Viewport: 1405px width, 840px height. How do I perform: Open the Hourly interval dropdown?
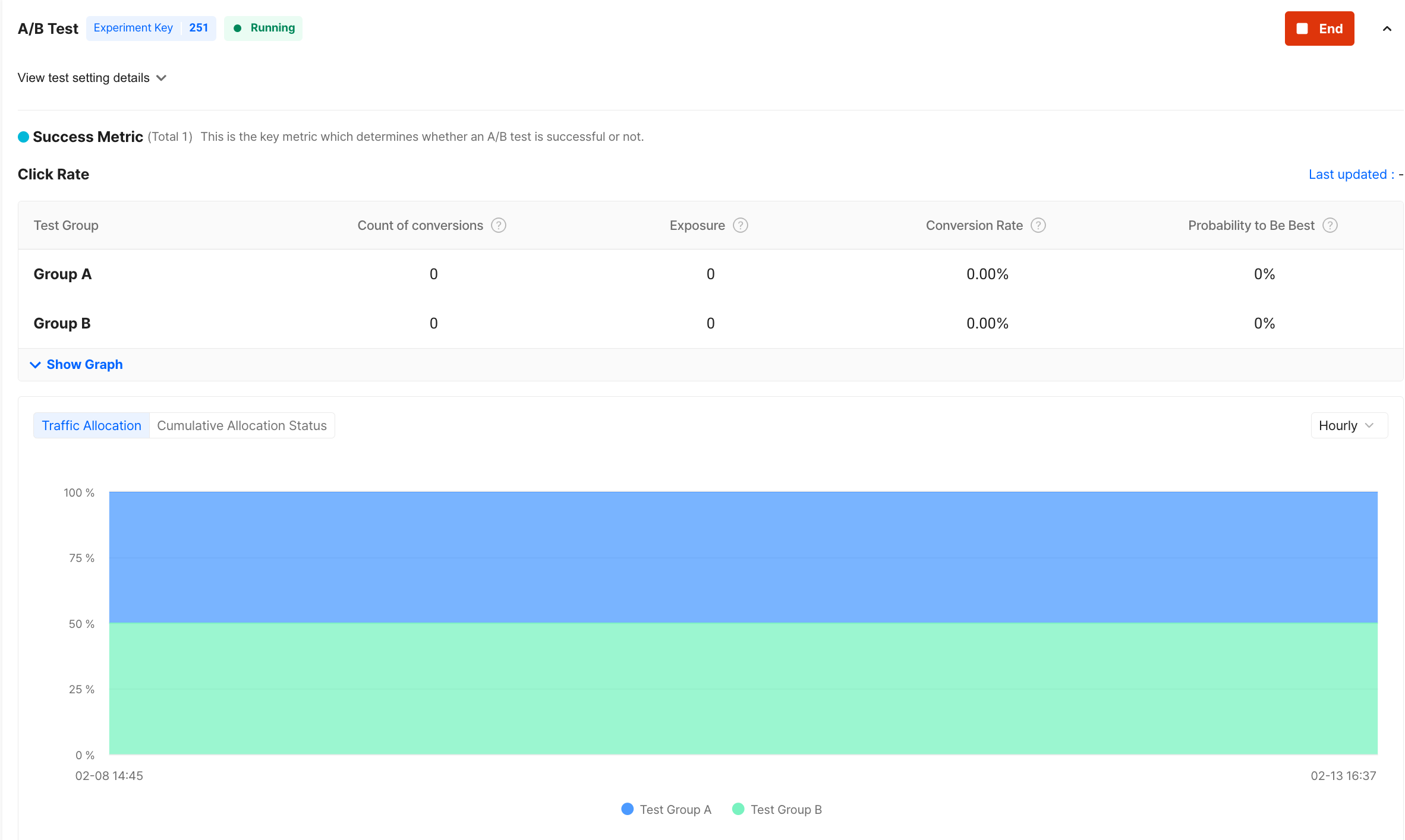pyautogui.click(x=1349, y=425)
